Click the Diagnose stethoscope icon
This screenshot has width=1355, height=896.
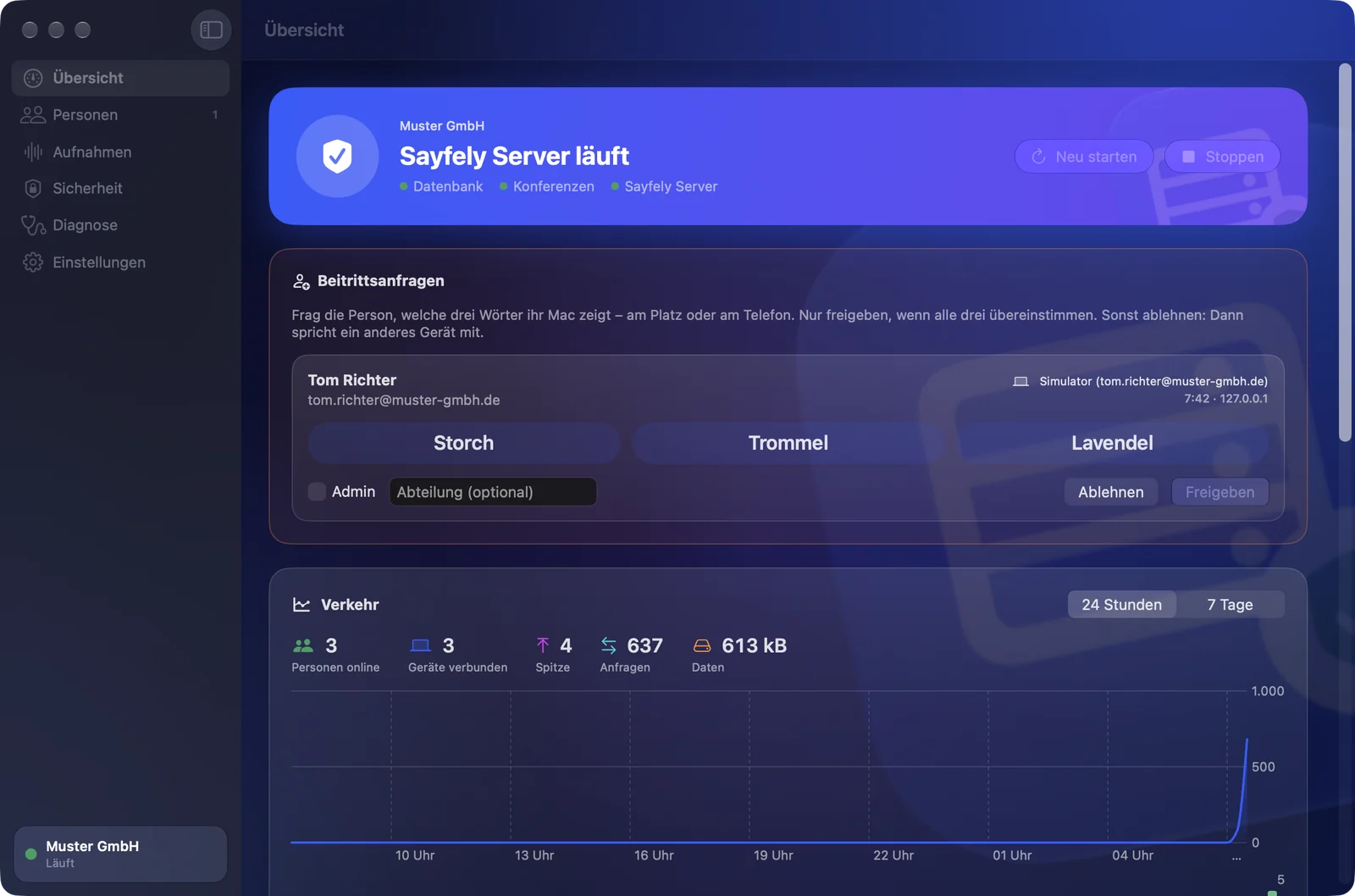tap(33, 225)
